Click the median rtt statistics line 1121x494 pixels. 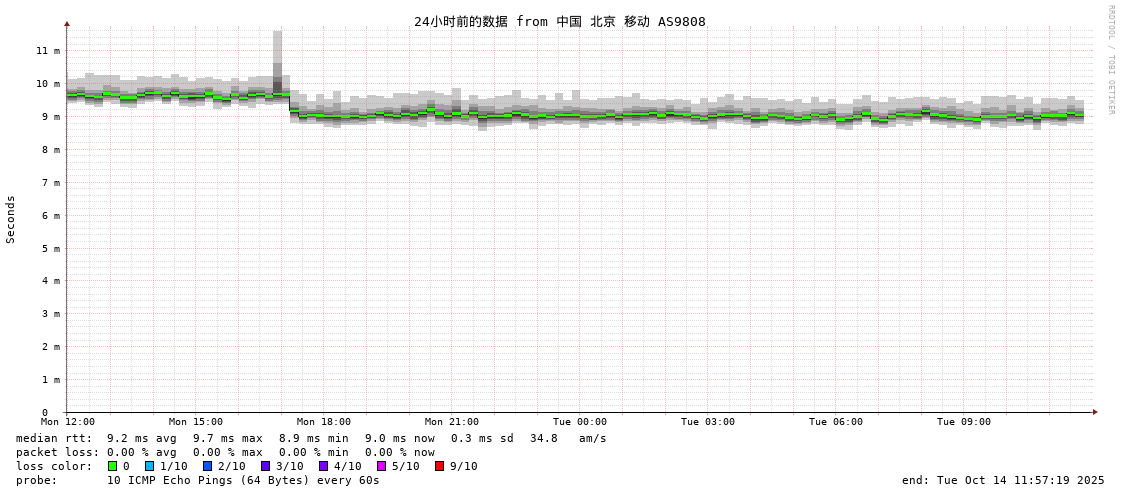point(310,438)
